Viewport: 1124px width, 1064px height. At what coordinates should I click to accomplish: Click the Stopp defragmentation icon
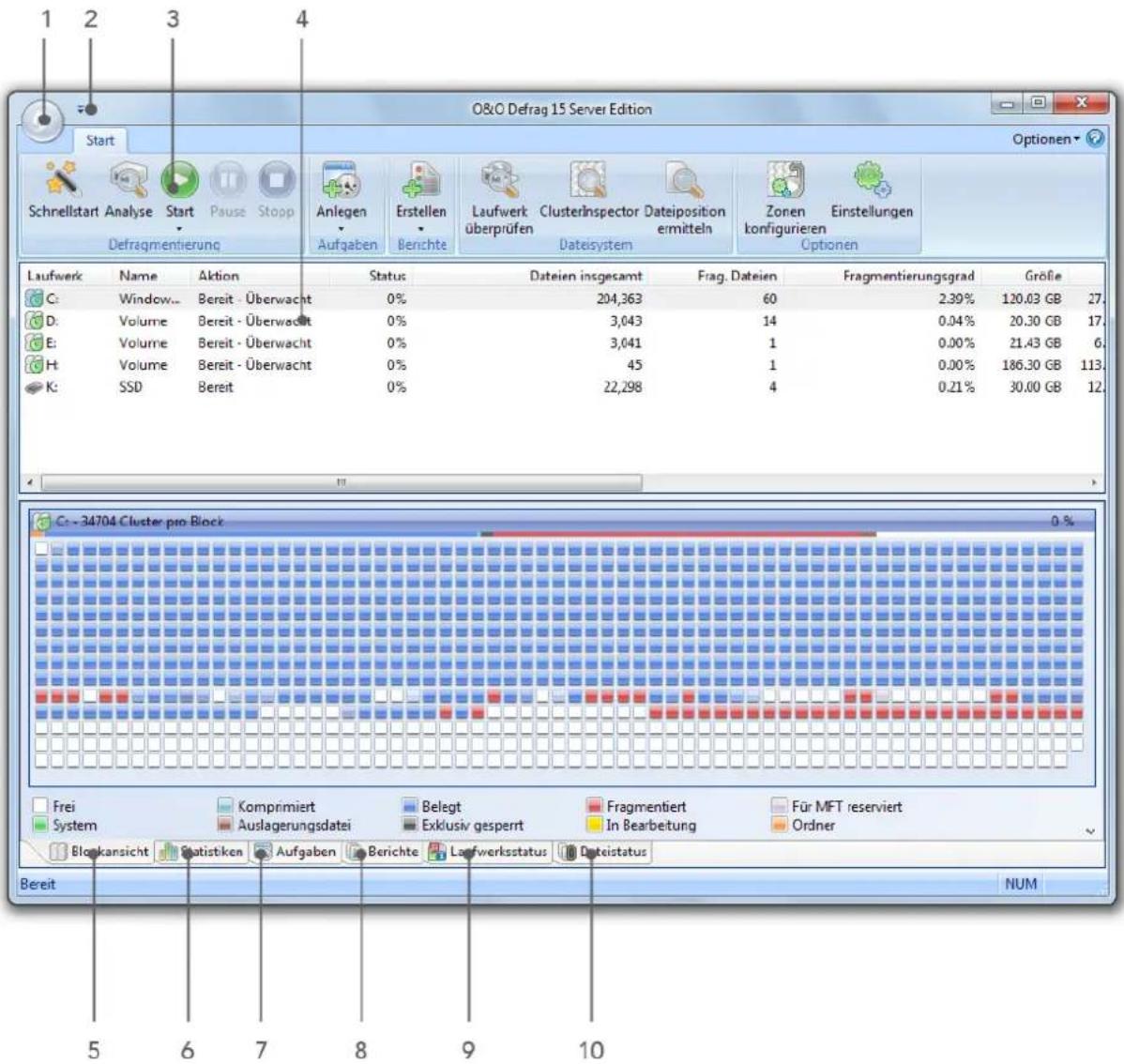(277, 178)
